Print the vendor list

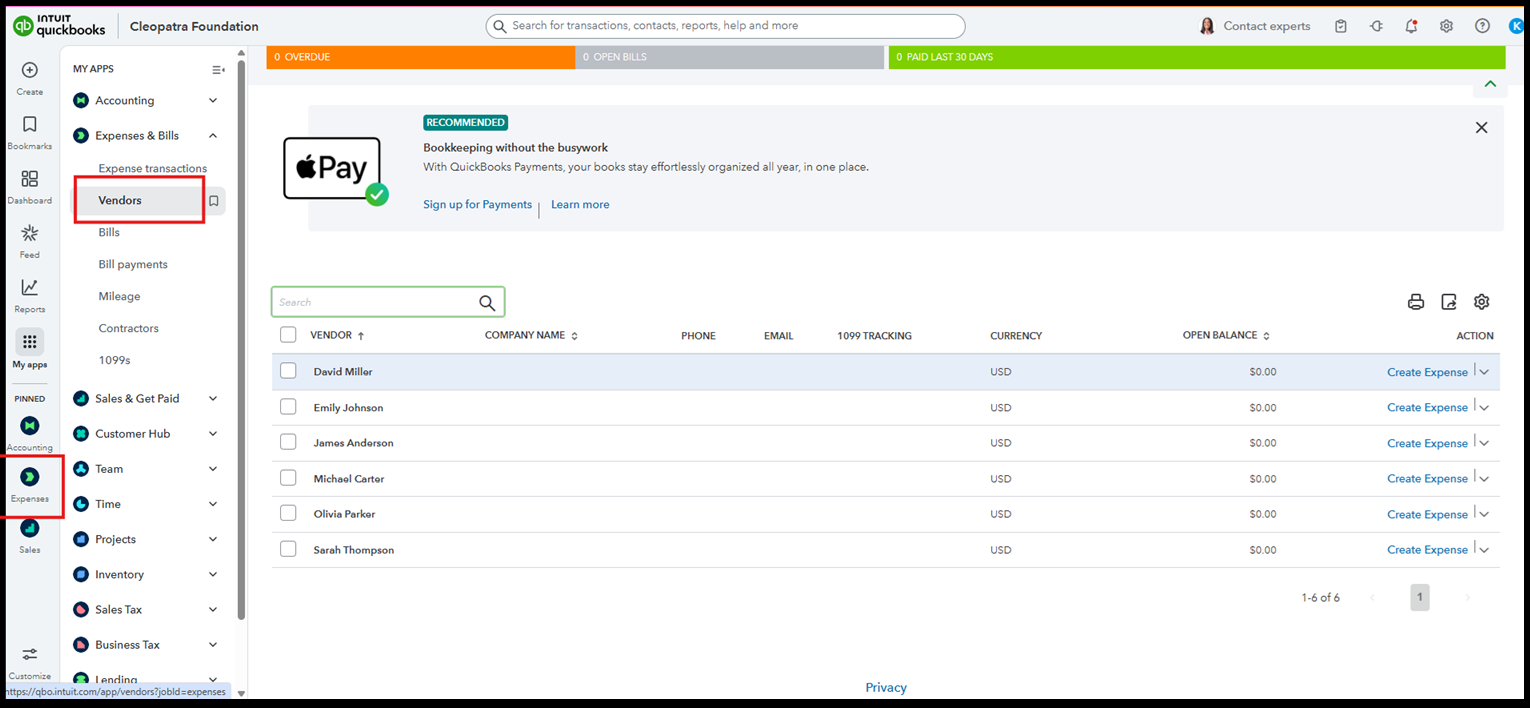1416,302
